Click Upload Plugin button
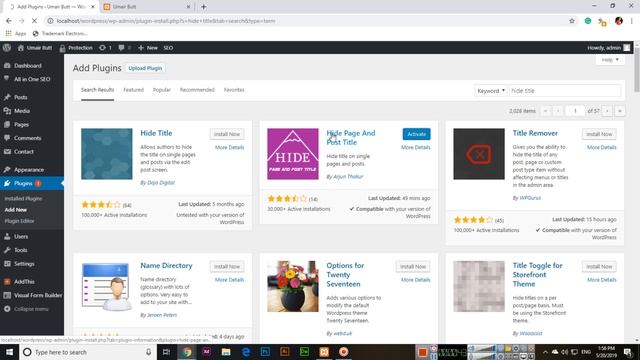Viewport: 640px width, 360px height. pos(145,68)
